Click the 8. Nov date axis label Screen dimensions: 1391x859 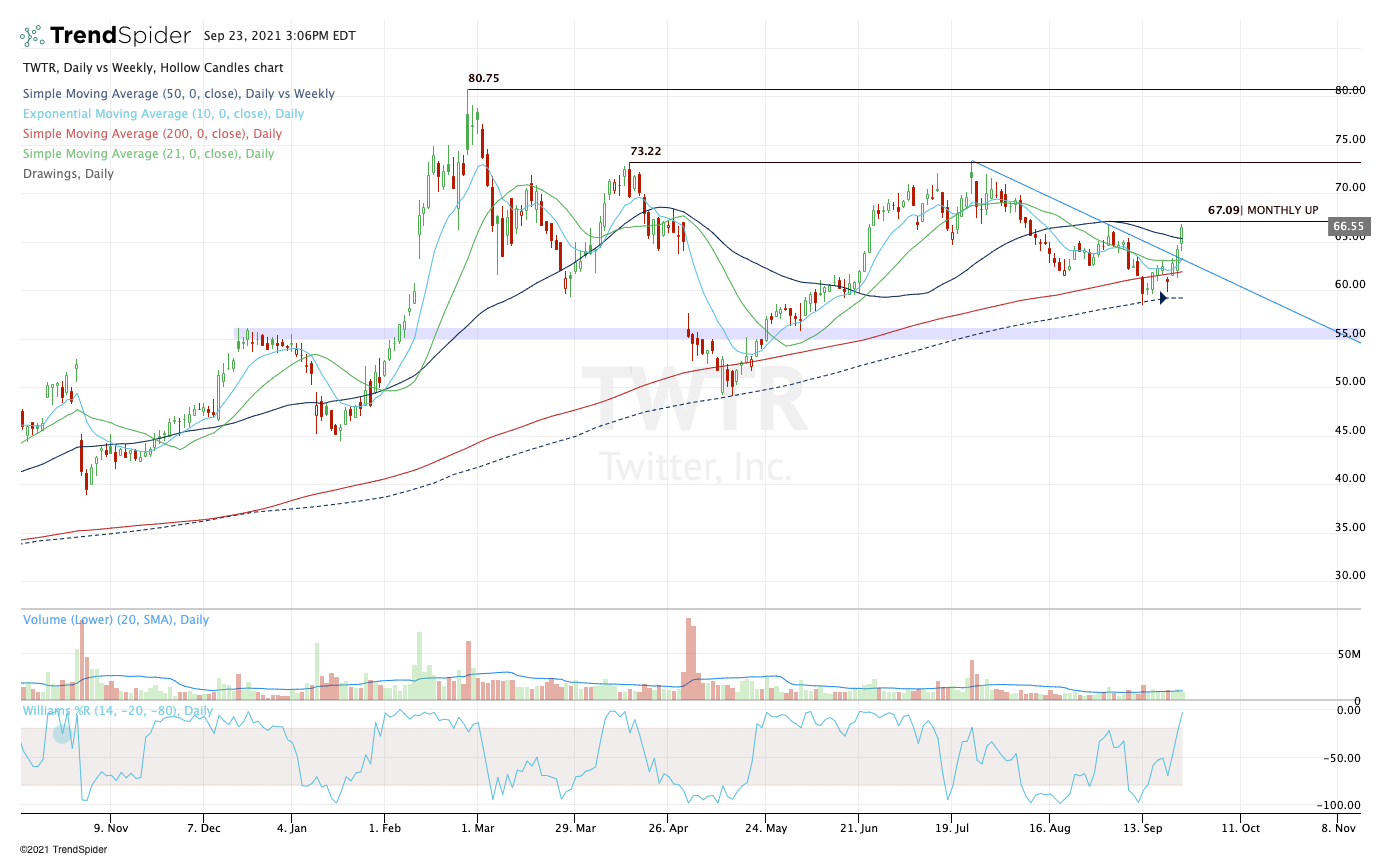coord(1337,828)
